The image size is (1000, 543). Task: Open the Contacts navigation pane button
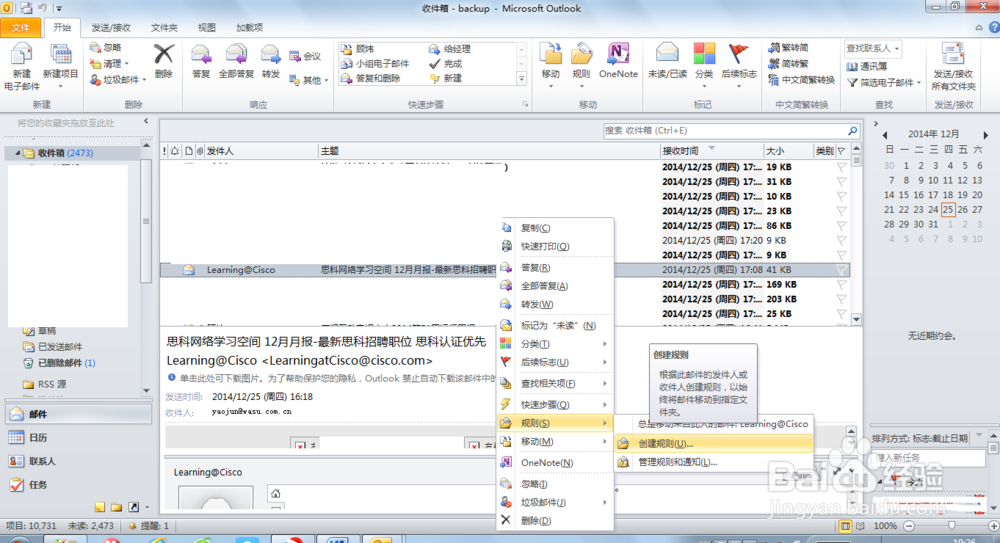(78, 461)
